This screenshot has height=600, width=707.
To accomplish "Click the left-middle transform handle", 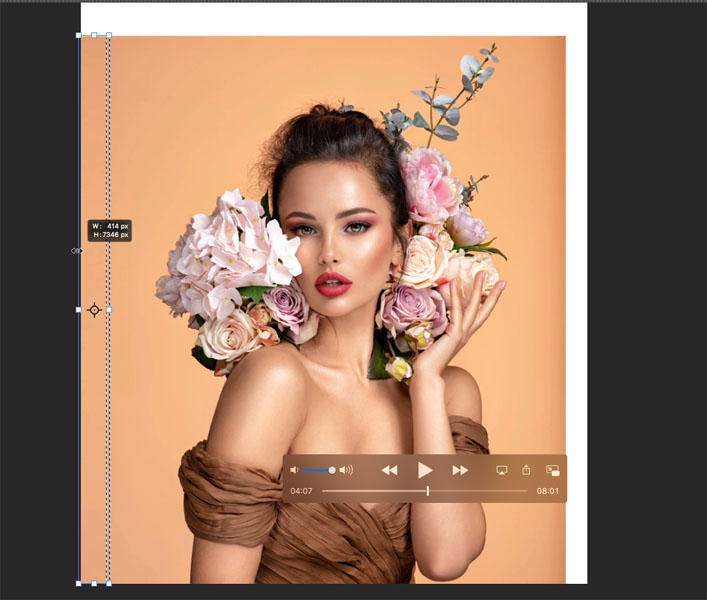I will [79, 310].
